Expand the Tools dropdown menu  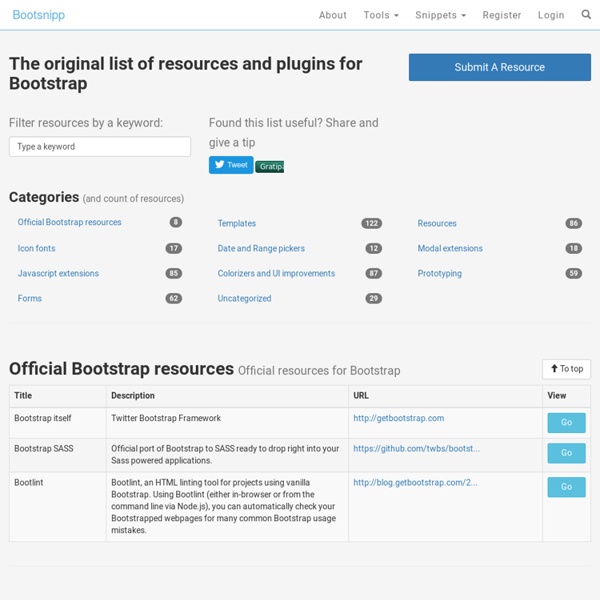pyautogui.click(x=381, y=15)
